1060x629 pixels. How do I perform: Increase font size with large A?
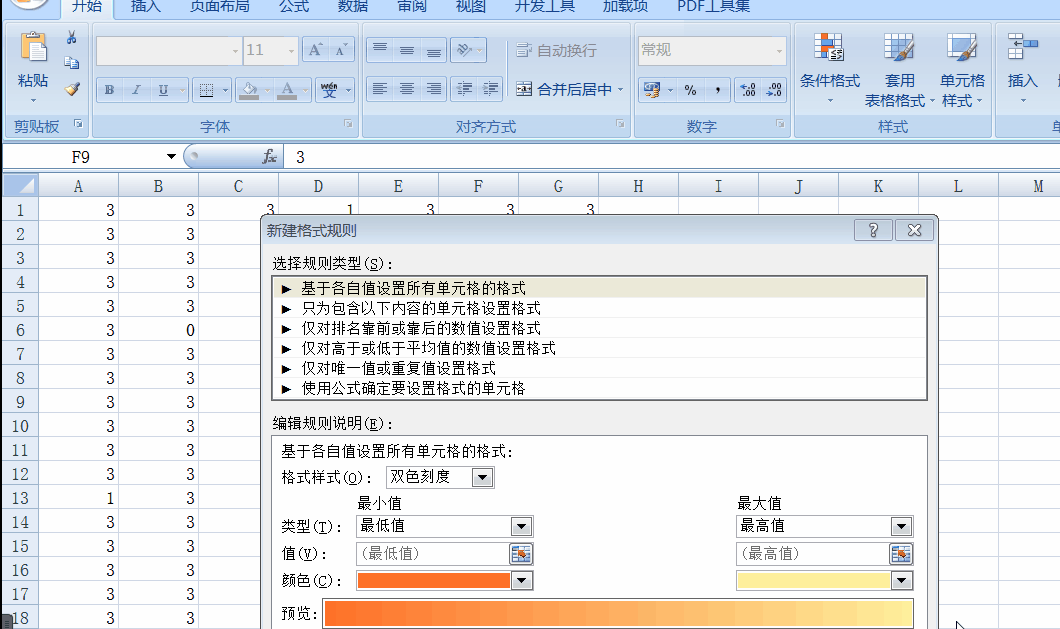pyautogui.click(x=315, y=50)
